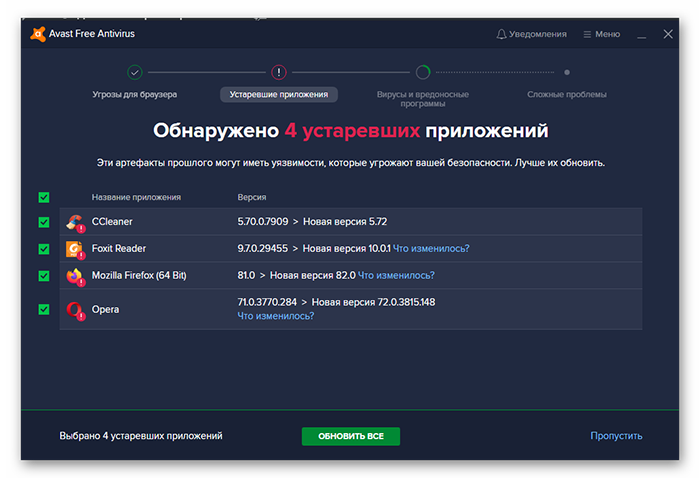Click the Avast logo icon
This screenshot has height=478, width=700.
click(38, 34)
